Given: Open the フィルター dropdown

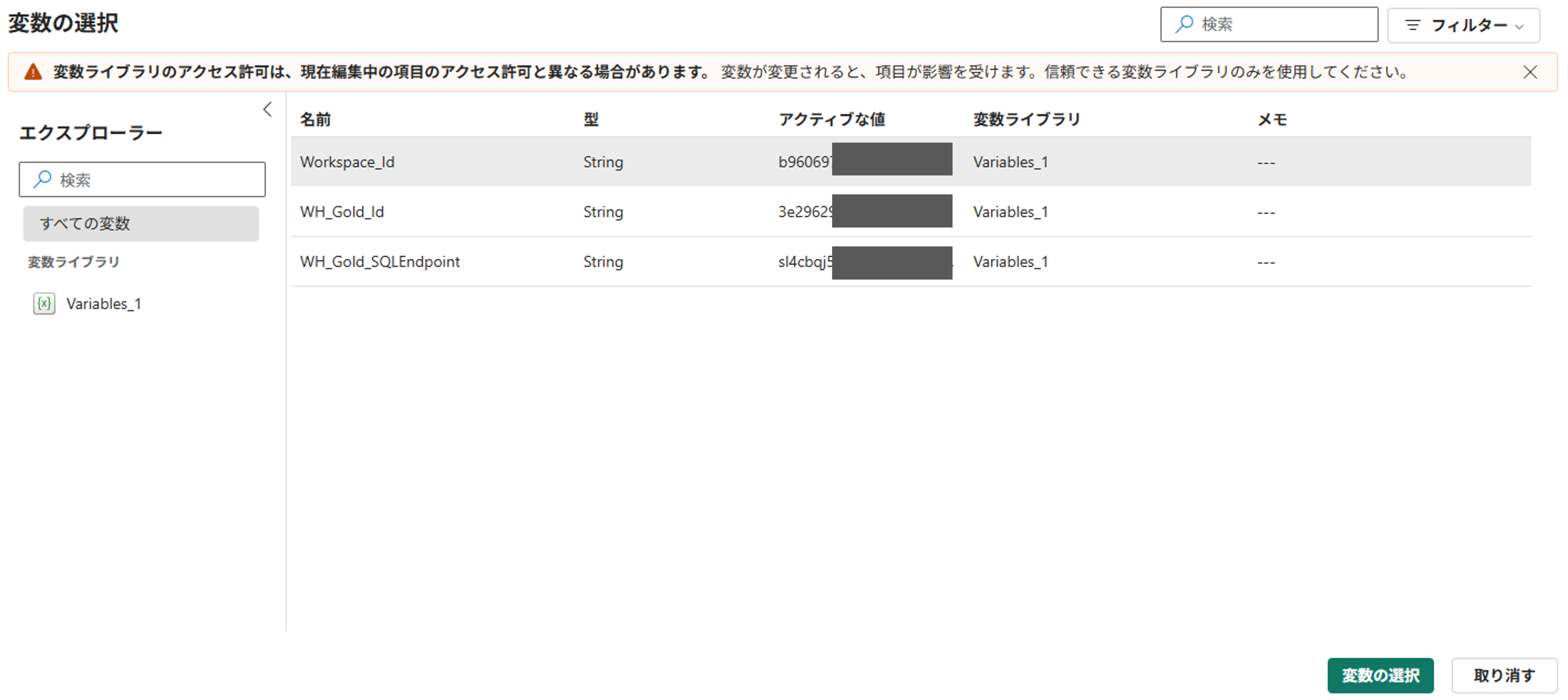Looking at the screenshot, I should (1463, 25).
